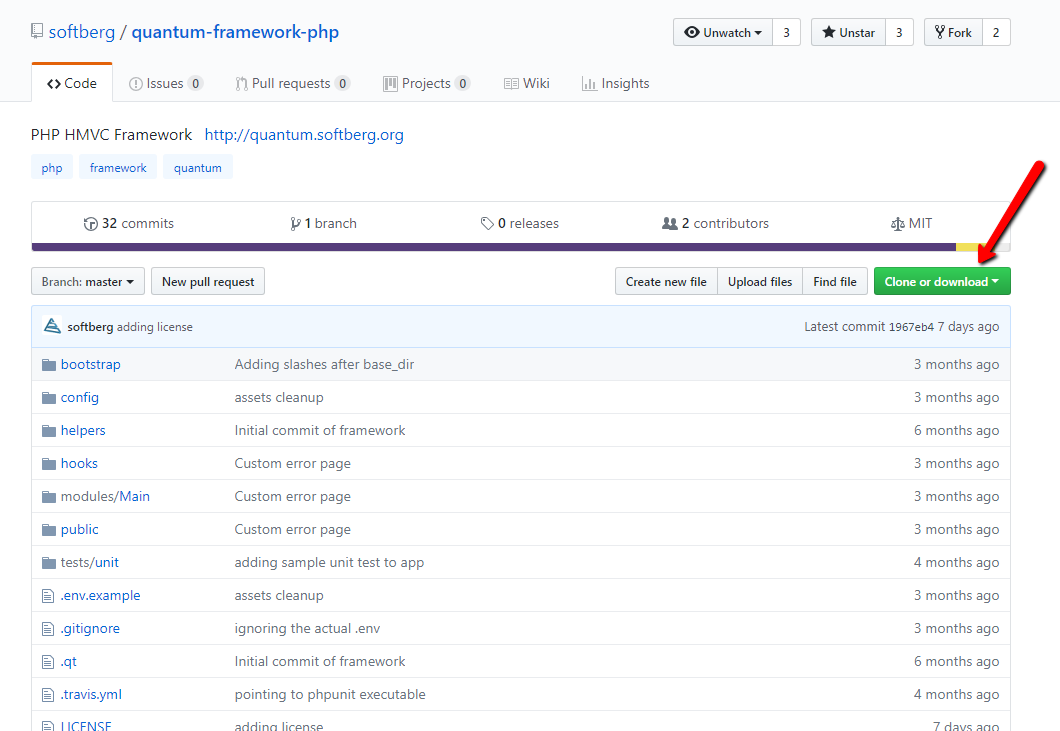Click the public folder icon

click(x=49, y=530)
